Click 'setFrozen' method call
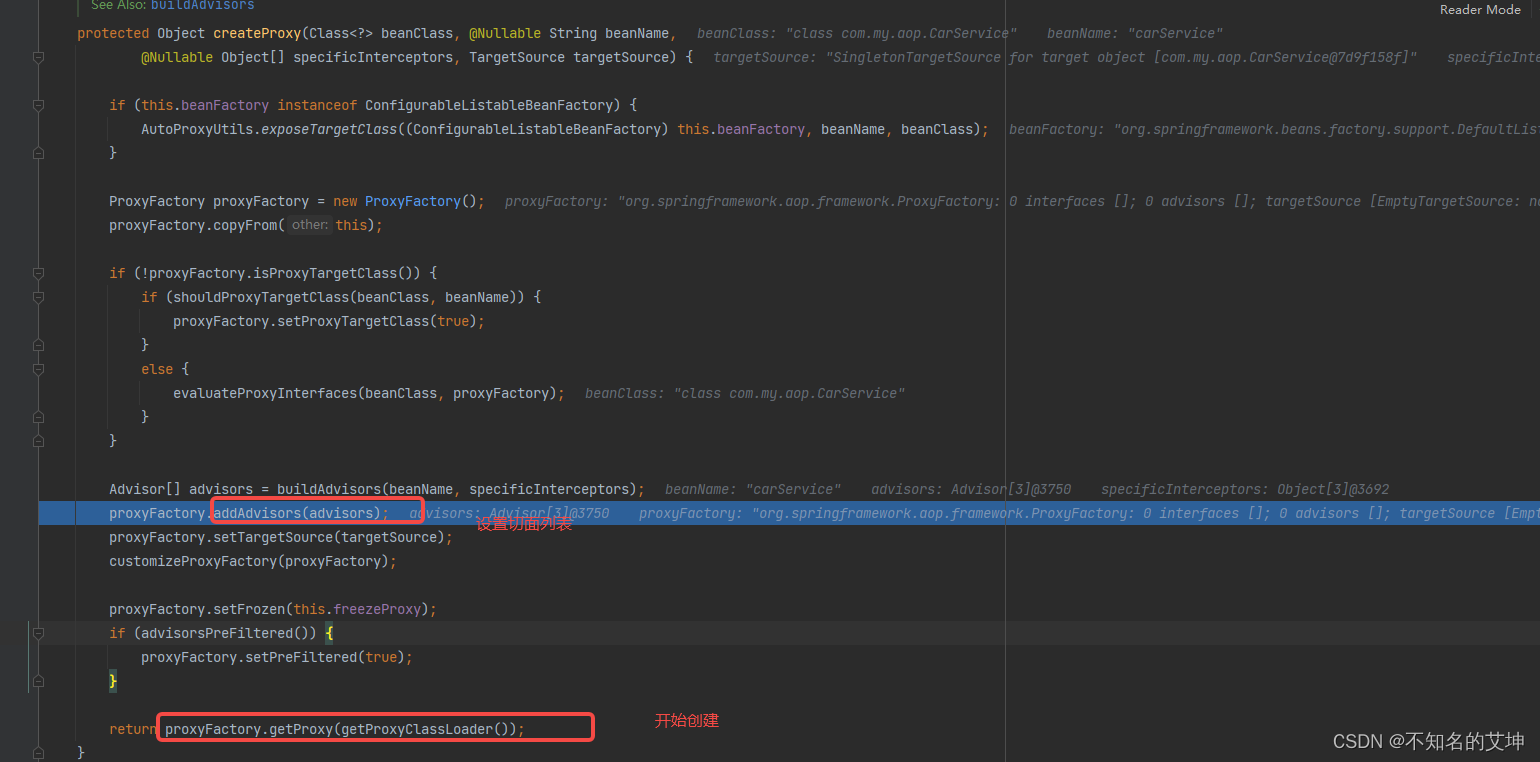Screen dimensions: 1540x762 coord(249,609)
